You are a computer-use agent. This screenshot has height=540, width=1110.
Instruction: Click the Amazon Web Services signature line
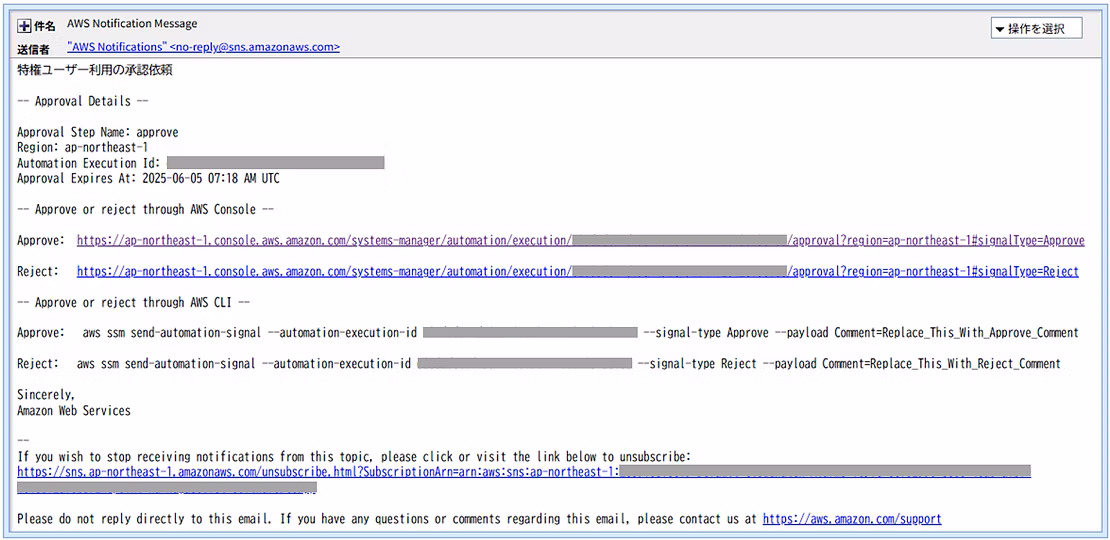[x=74, y=410]
